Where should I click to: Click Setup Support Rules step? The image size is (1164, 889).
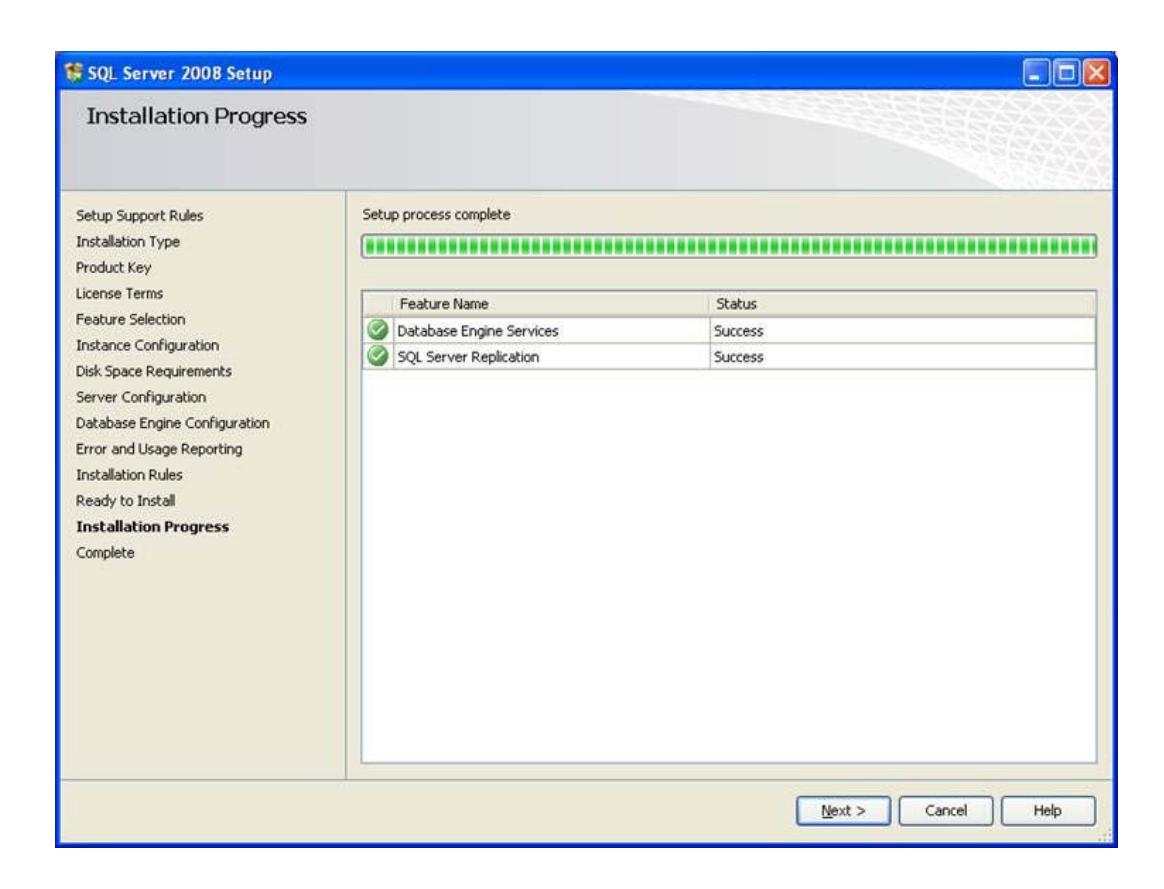pyautogui.click(x=139, y=215)
